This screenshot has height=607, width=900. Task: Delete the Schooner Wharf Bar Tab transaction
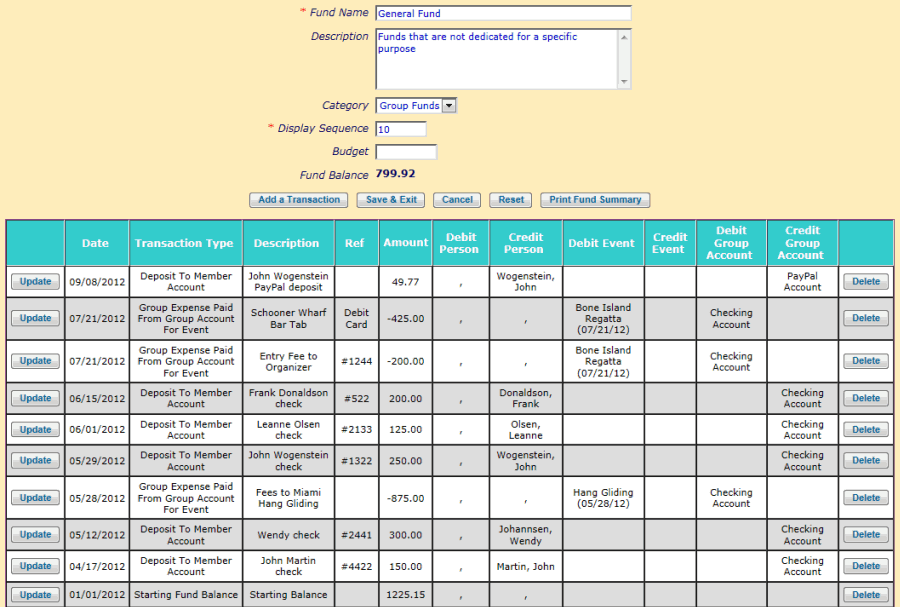coord(866,318)
